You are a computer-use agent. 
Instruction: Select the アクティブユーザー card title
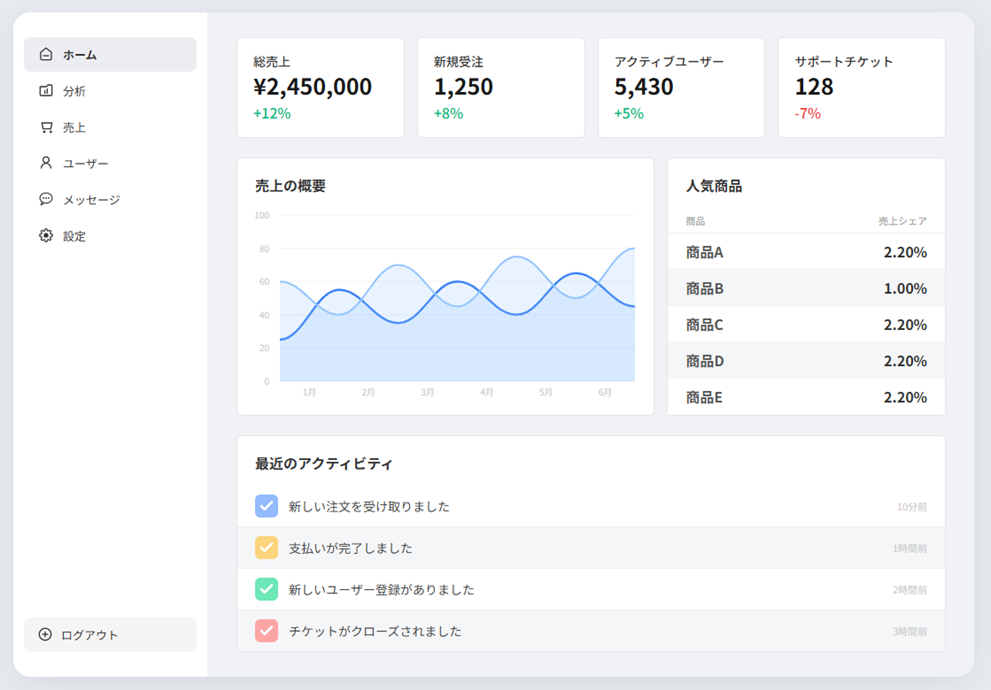click(x=669, y=62)
